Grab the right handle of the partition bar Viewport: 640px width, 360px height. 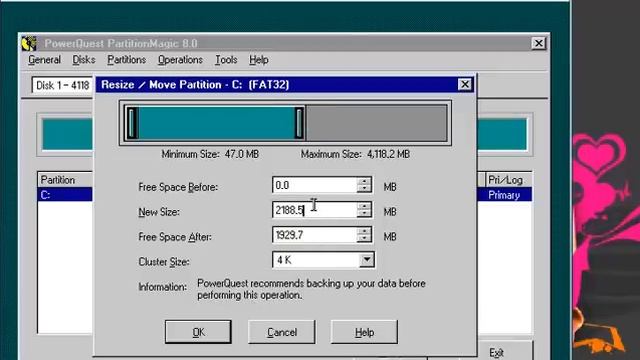pos(299,123)
